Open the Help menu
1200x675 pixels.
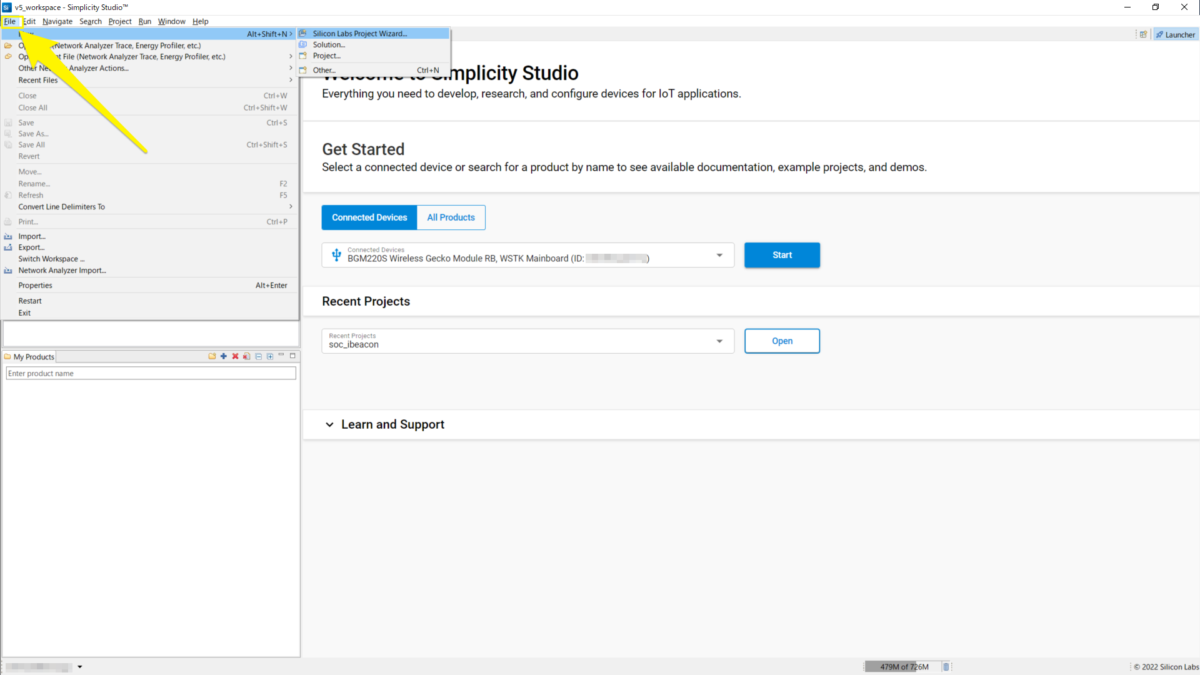[x=200, y=21]
